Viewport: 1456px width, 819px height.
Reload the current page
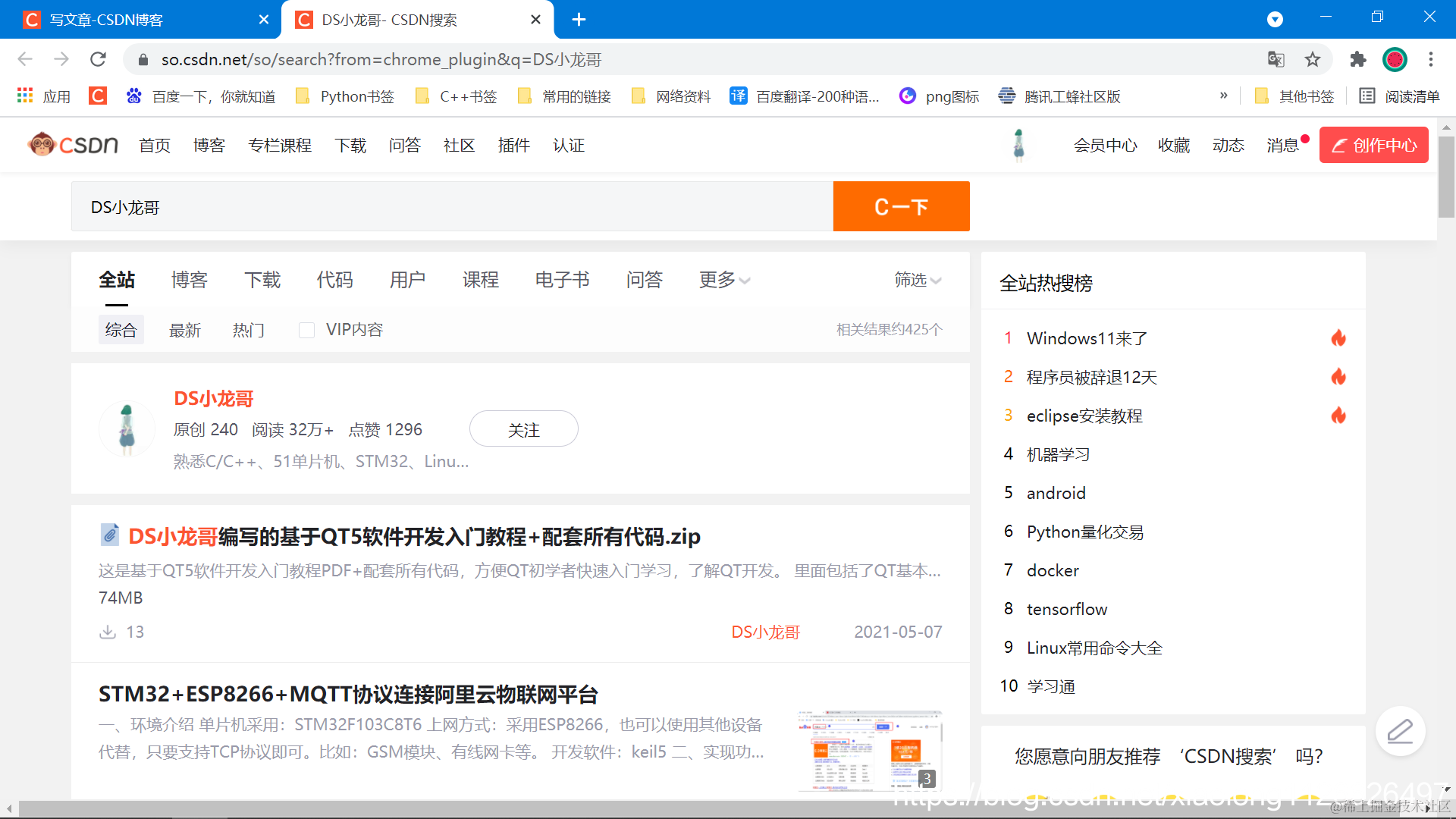click(x=98, y=59)
